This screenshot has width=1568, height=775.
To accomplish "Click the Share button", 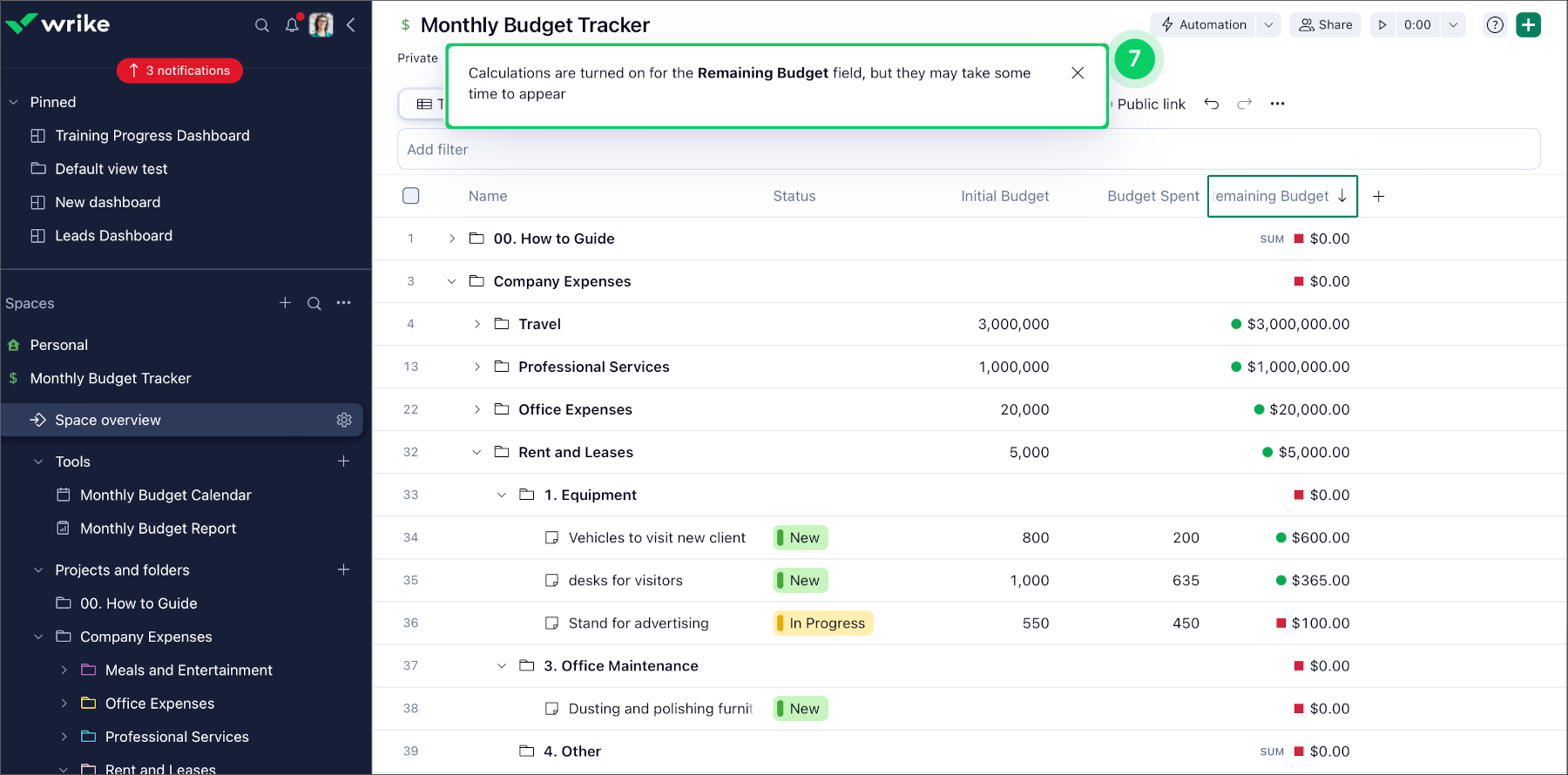I will click(1326, 25).
